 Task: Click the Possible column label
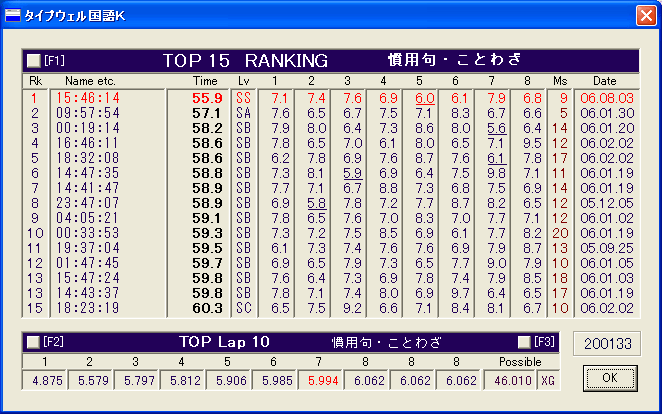(x=520, y=362)
